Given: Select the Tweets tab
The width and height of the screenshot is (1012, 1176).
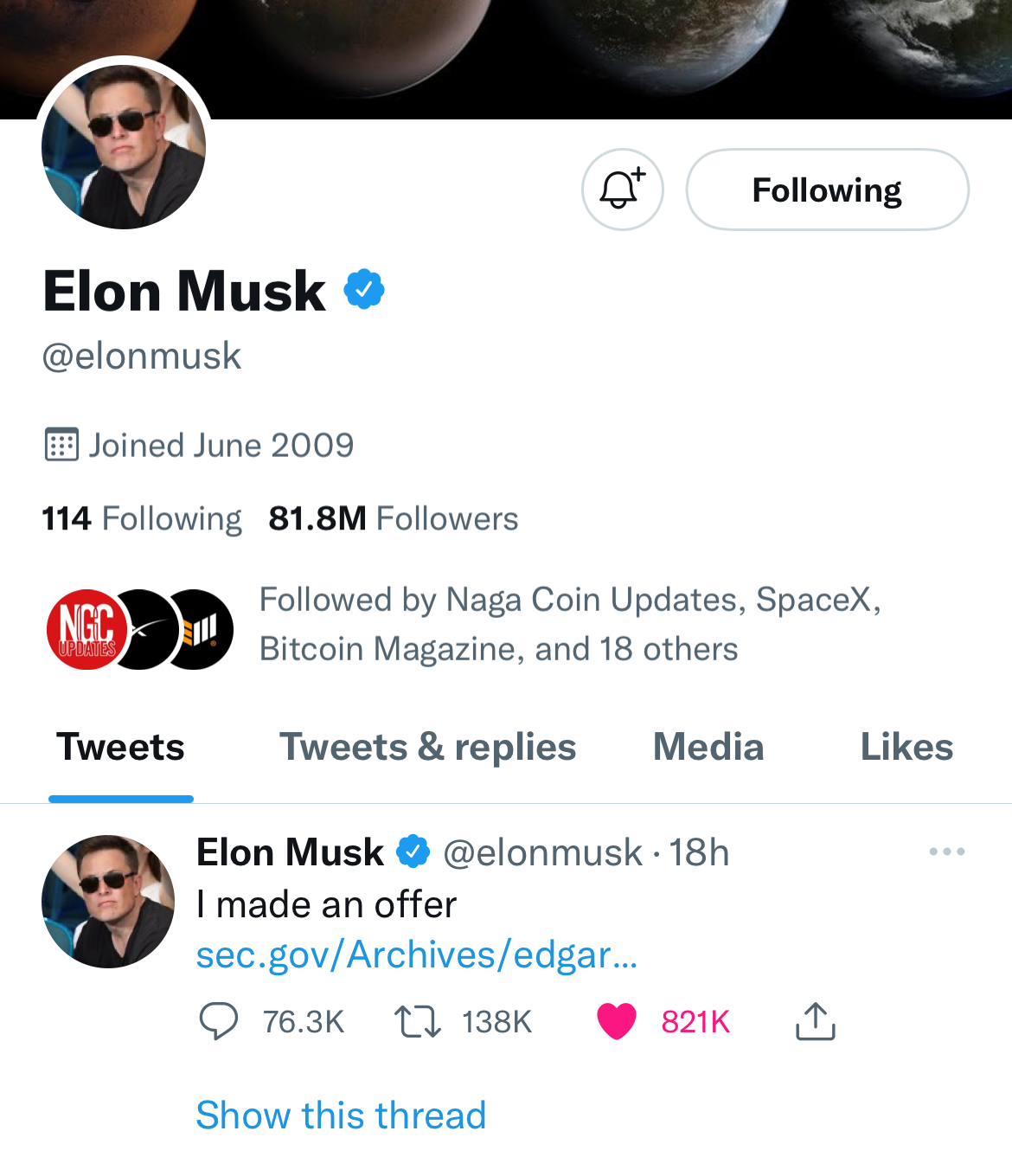Looking at the screenshot, I should pyautogui.click(x=120, y=747).
